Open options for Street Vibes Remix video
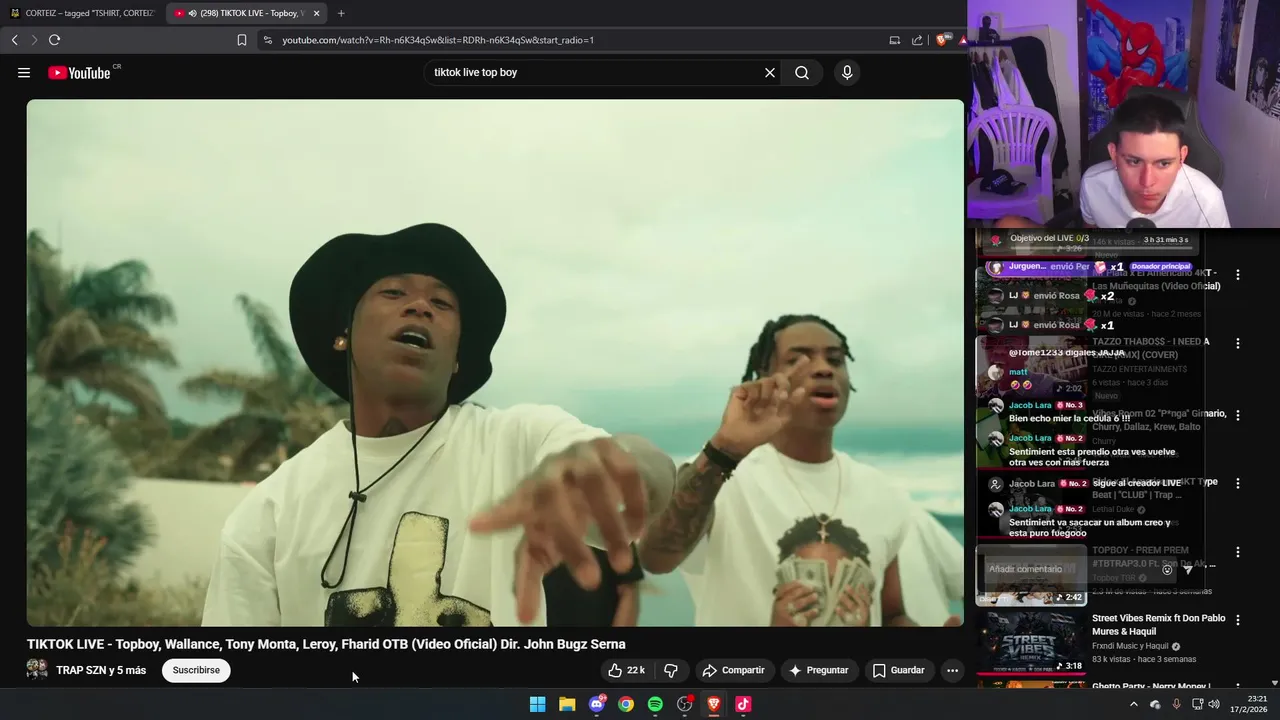The height and width of the screenshot is (720, 1280). tap(1238, 620)
